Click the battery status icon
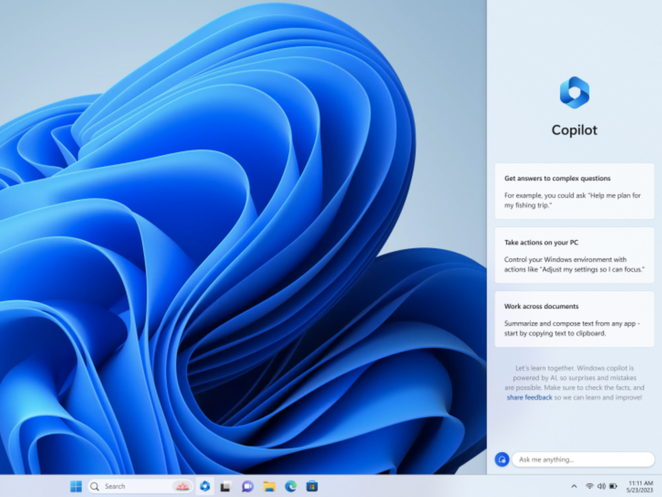 coord(614,486)
